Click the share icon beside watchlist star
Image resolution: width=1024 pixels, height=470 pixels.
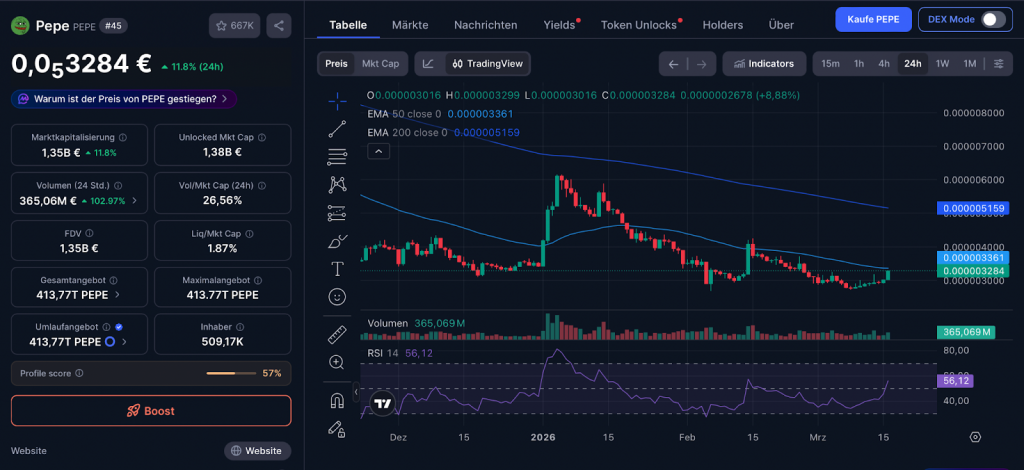pyautogui.click(x=279, y=26)
